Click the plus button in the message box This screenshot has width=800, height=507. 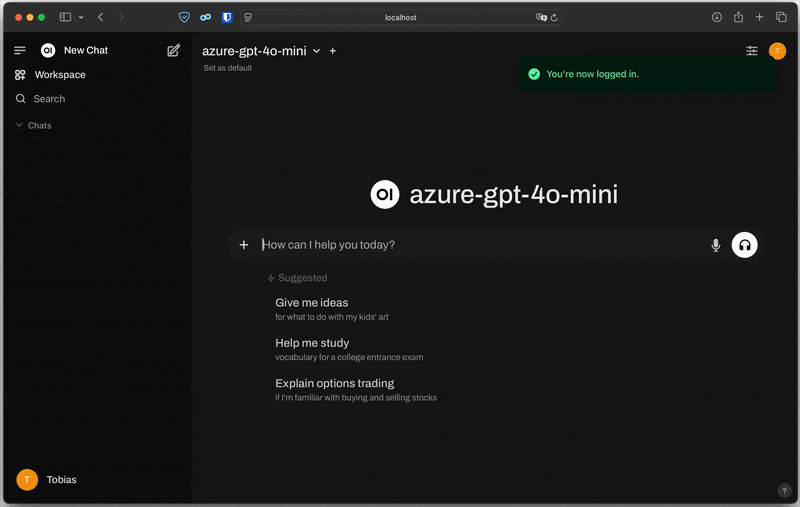(x=244, y=245)
